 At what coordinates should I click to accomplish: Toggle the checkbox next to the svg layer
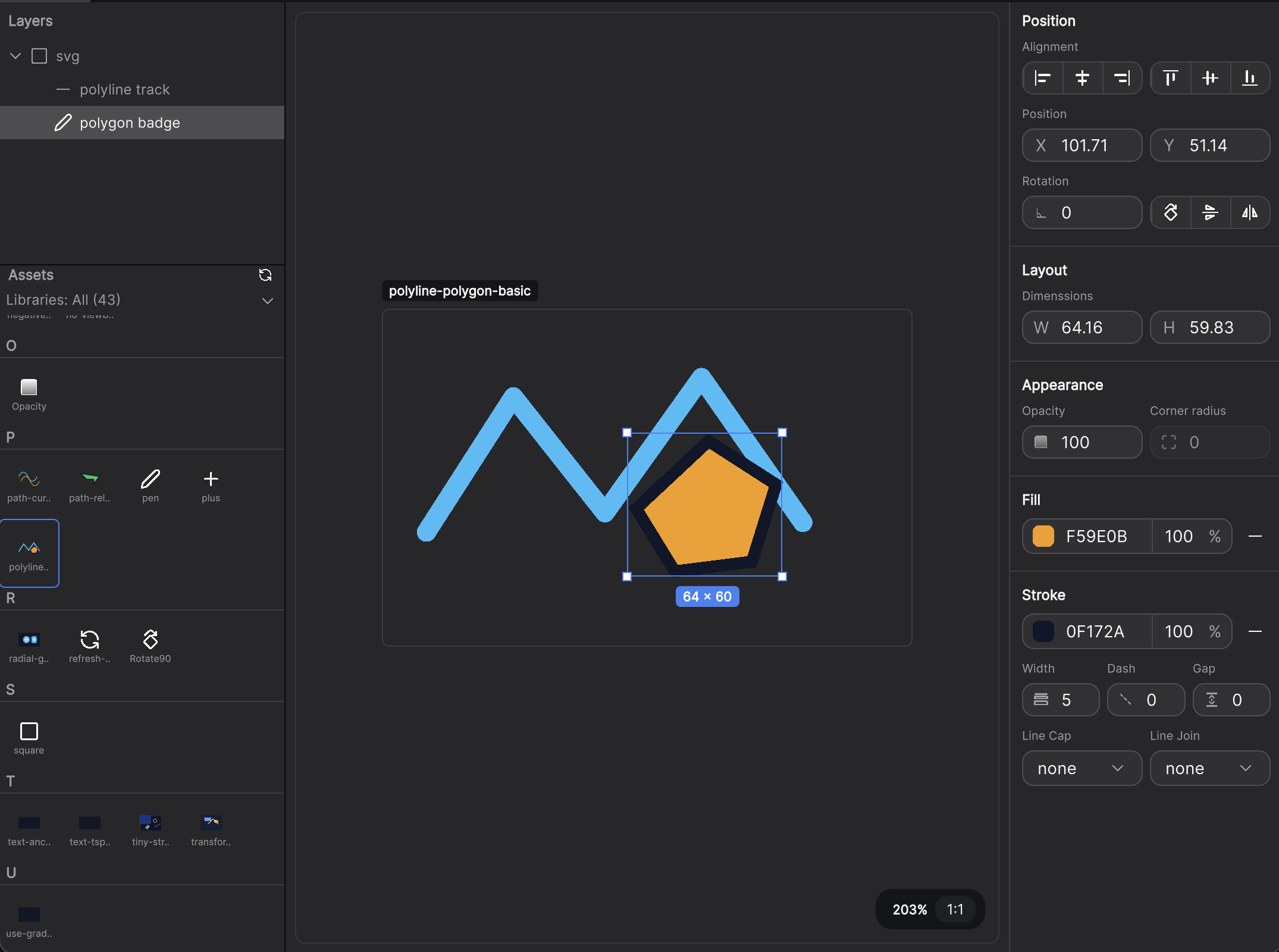[39, 55]
